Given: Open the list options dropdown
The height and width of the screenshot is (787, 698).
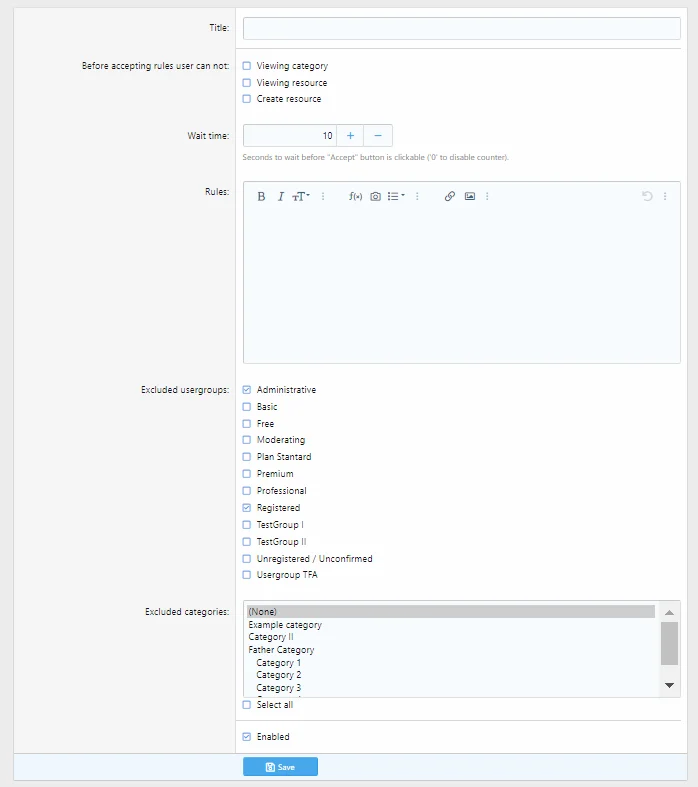Looking at the screenshot, I should [396, 197].
